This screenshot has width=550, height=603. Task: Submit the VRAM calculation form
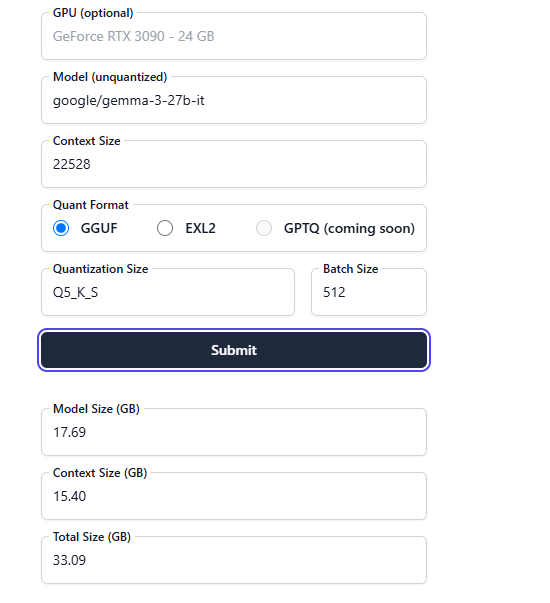pos(234,350)
